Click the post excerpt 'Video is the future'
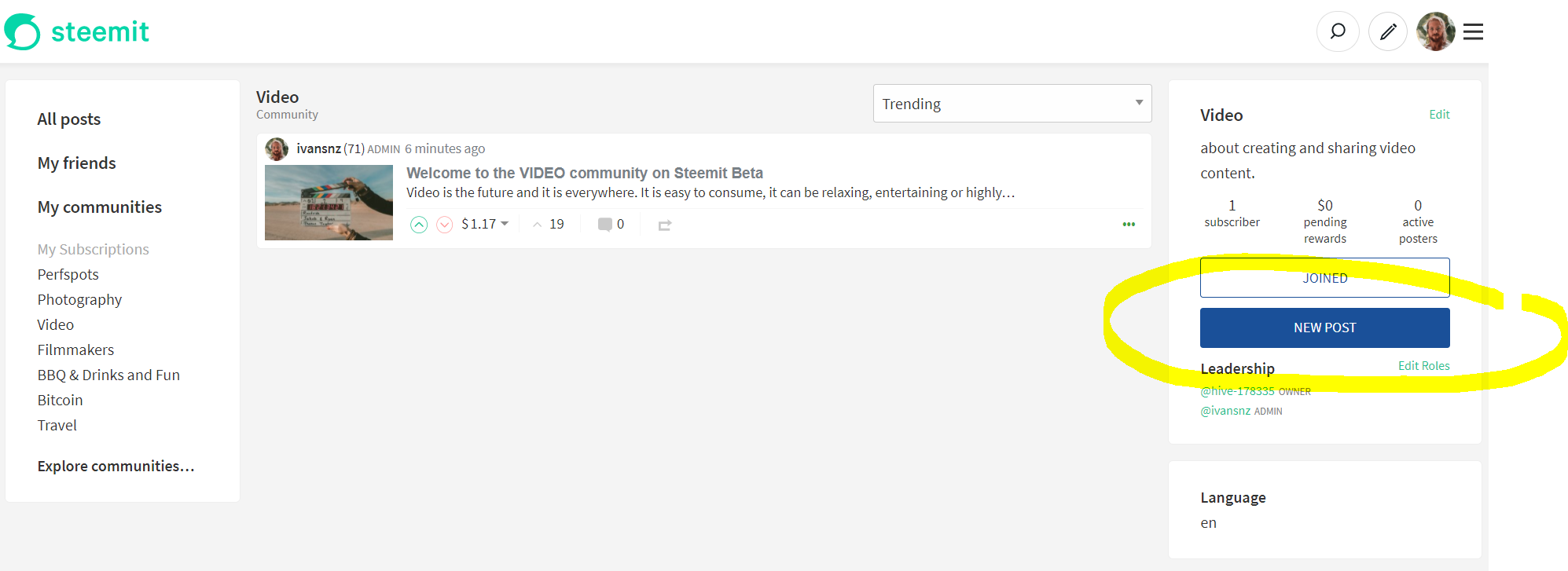 pyautogui.click(x=711, y=192)
